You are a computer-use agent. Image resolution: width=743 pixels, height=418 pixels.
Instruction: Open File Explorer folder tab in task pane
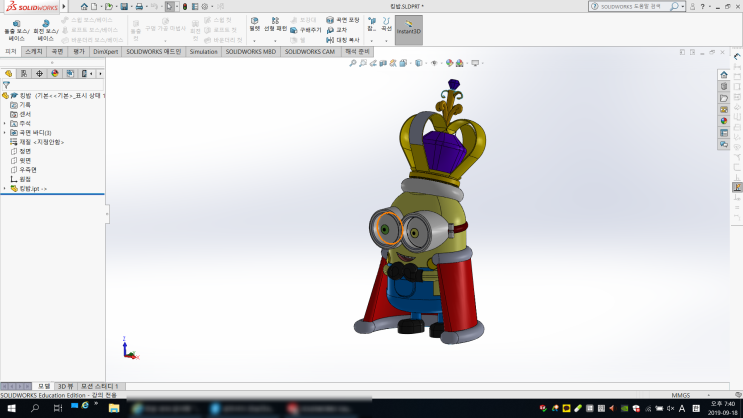pos(724,98)
